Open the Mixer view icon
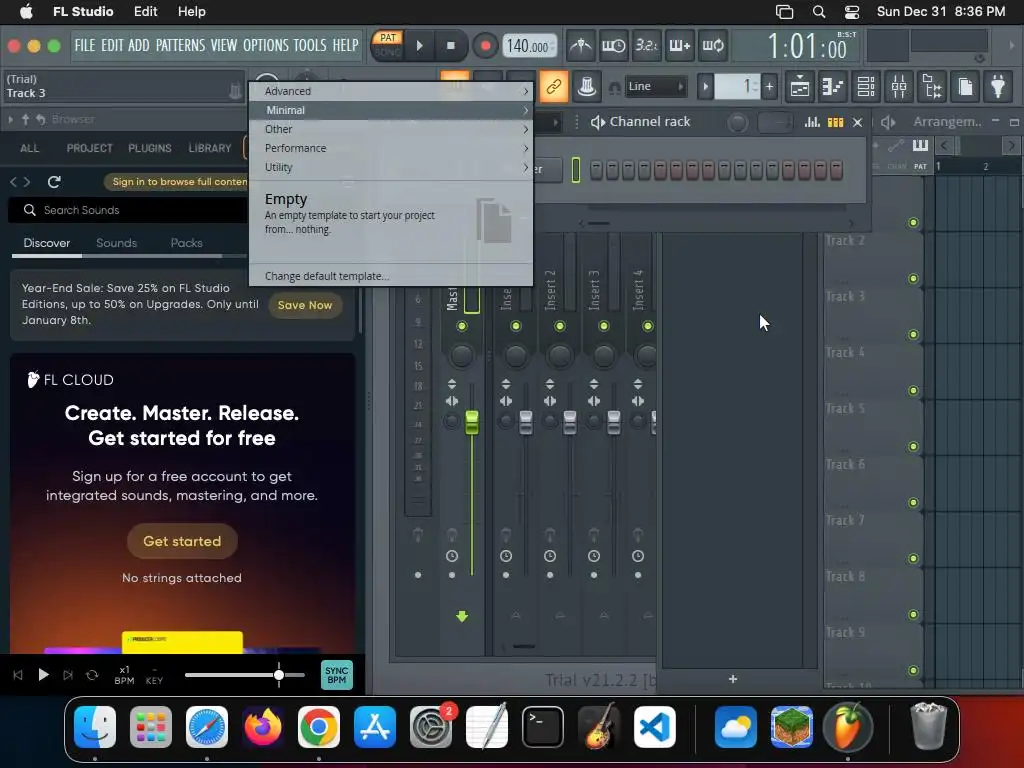 tap(899, 86)
